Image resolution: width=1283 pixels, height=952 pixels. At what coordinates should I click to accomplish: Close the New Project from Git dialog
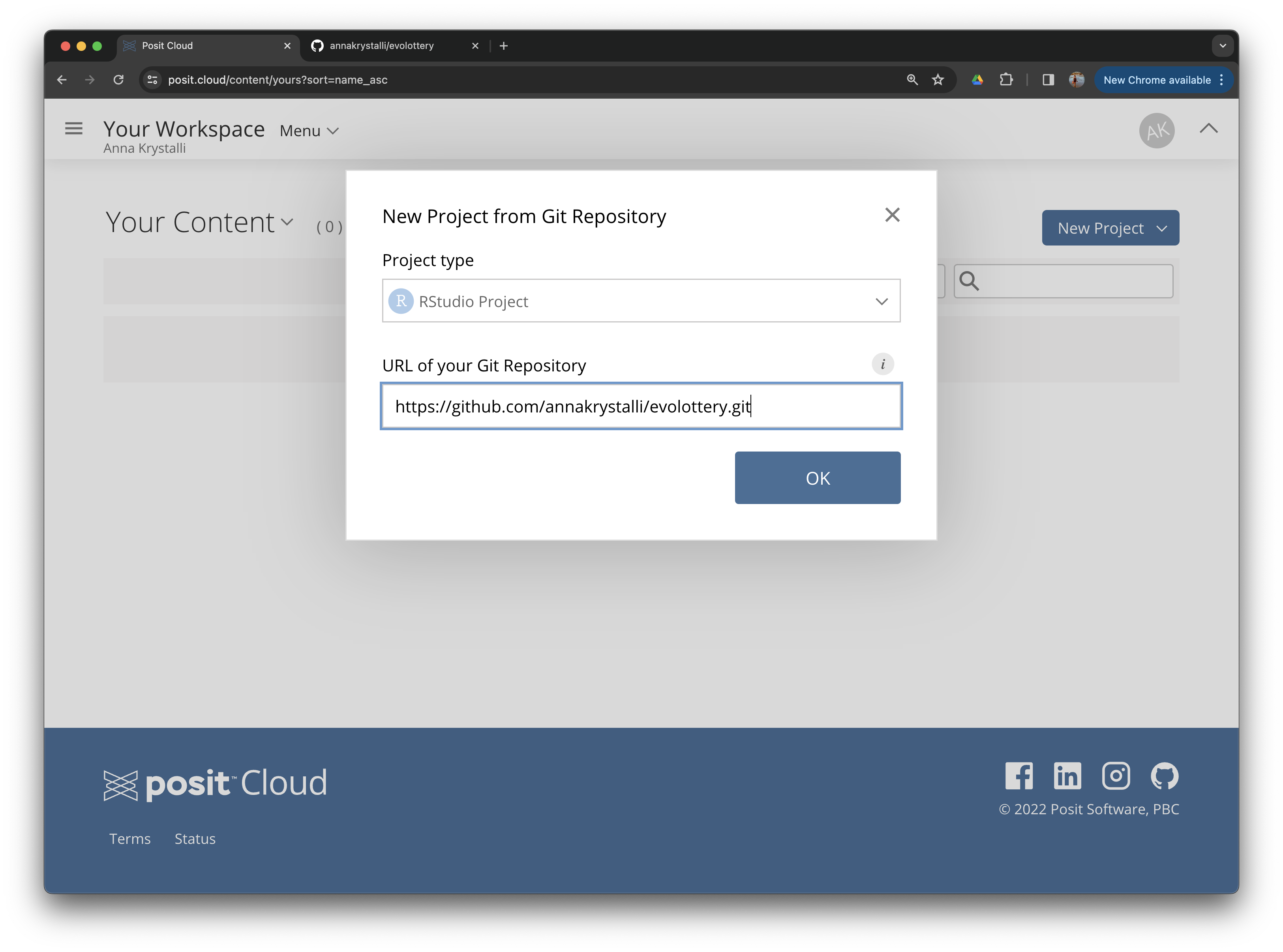[892, 215]
